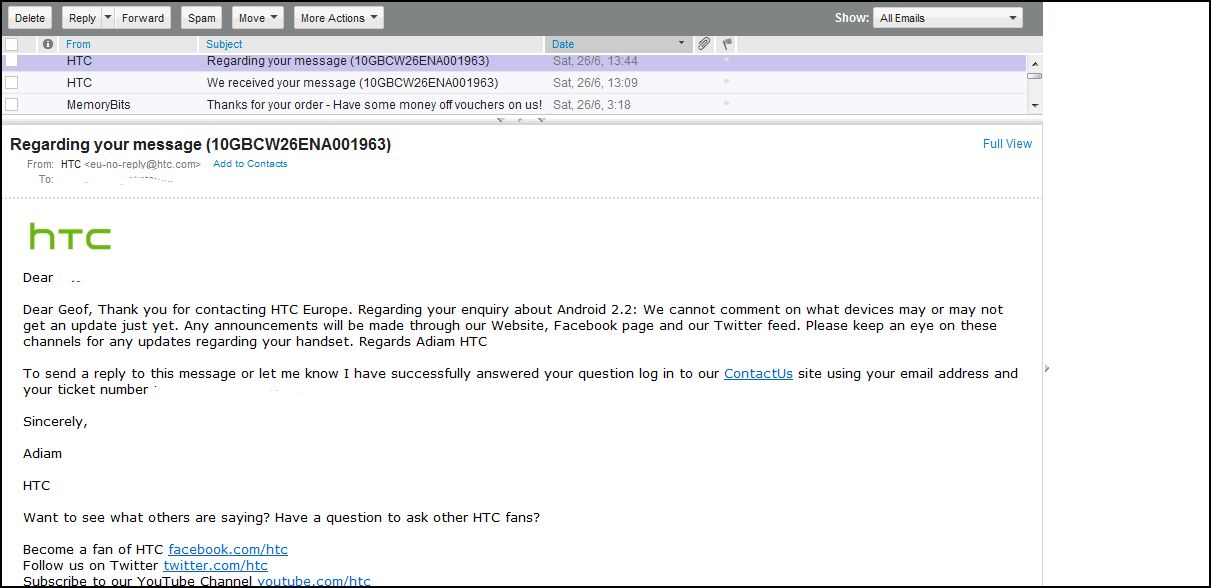Expand the More Actions dropdown
Image resolution: width=1211 pixels, height=588 pixels.
pos(339,18)
